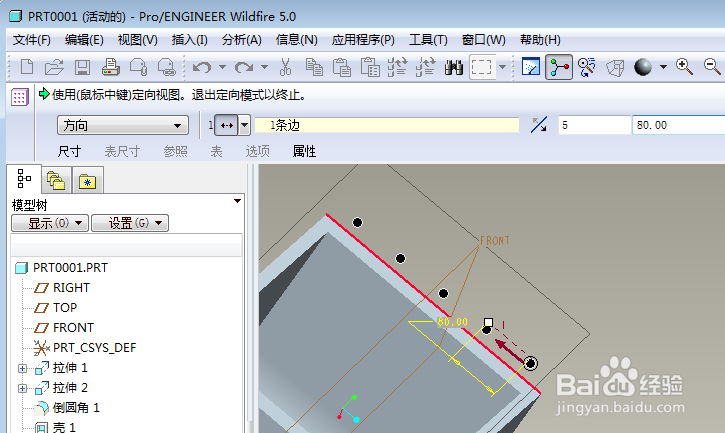Paste with the clipboard icon

coord(342,68)
